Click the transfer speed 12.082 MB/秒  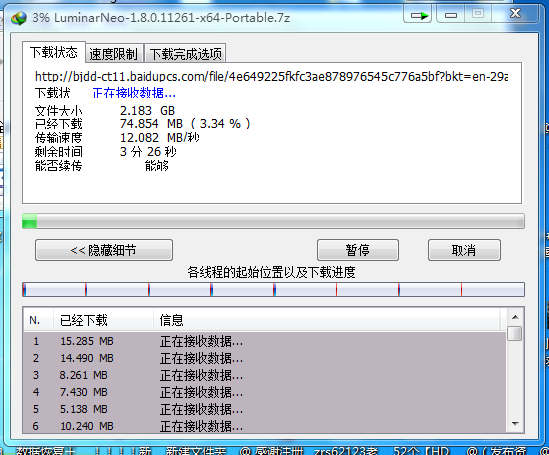click(160, 138)
